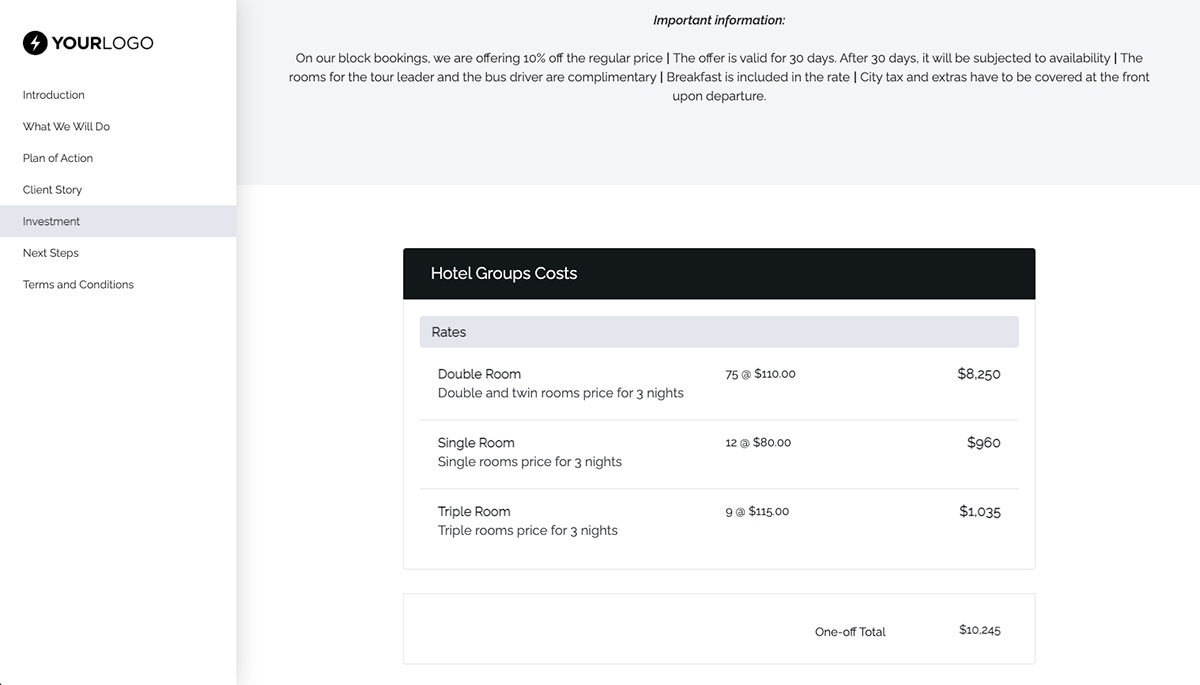Select Introduction in the sidebar navigation
Image resolution: width=1200 pixels, height=685 pixels.
(x=53, y=94)
